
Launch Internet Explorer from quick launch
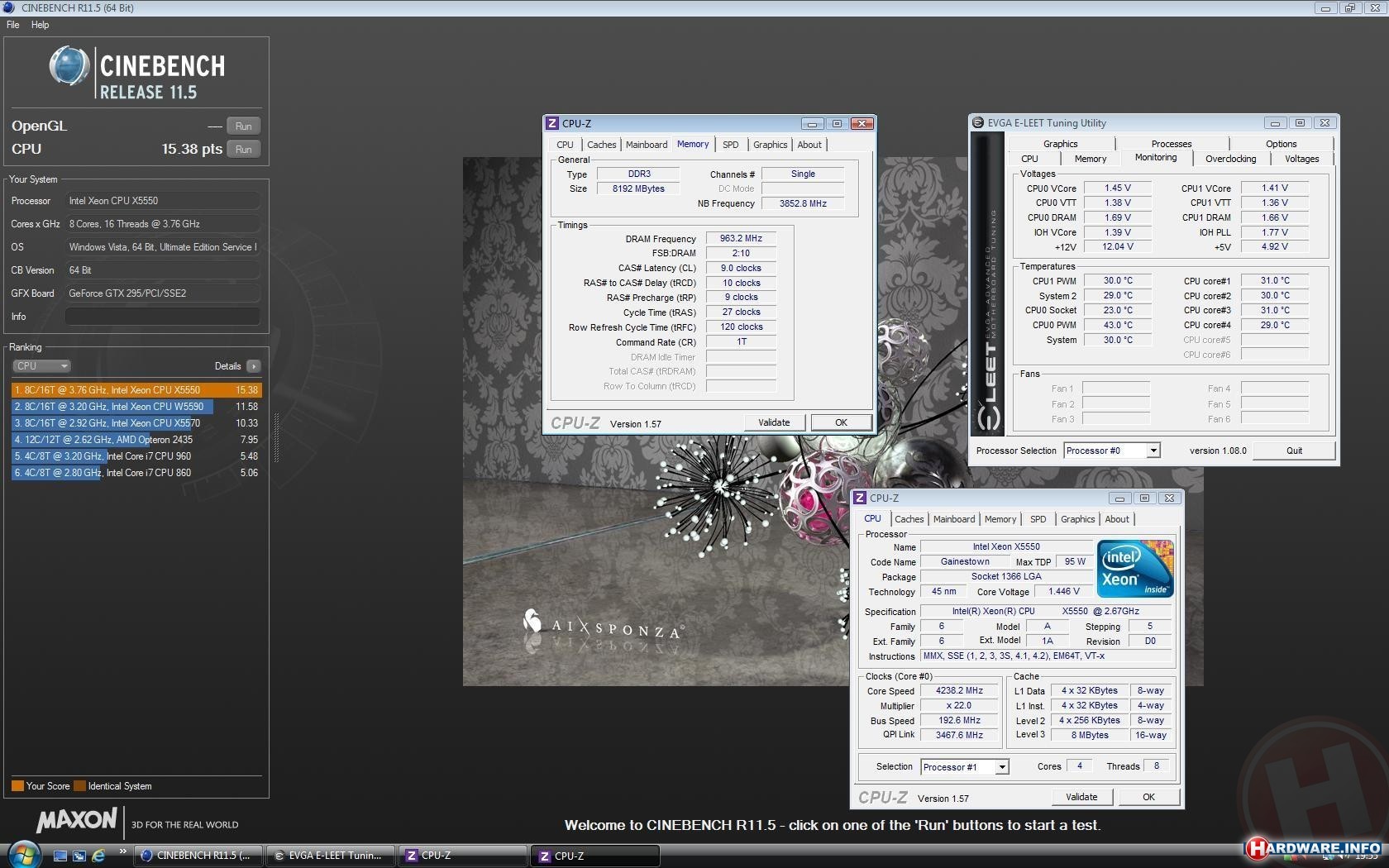[98, 856]
